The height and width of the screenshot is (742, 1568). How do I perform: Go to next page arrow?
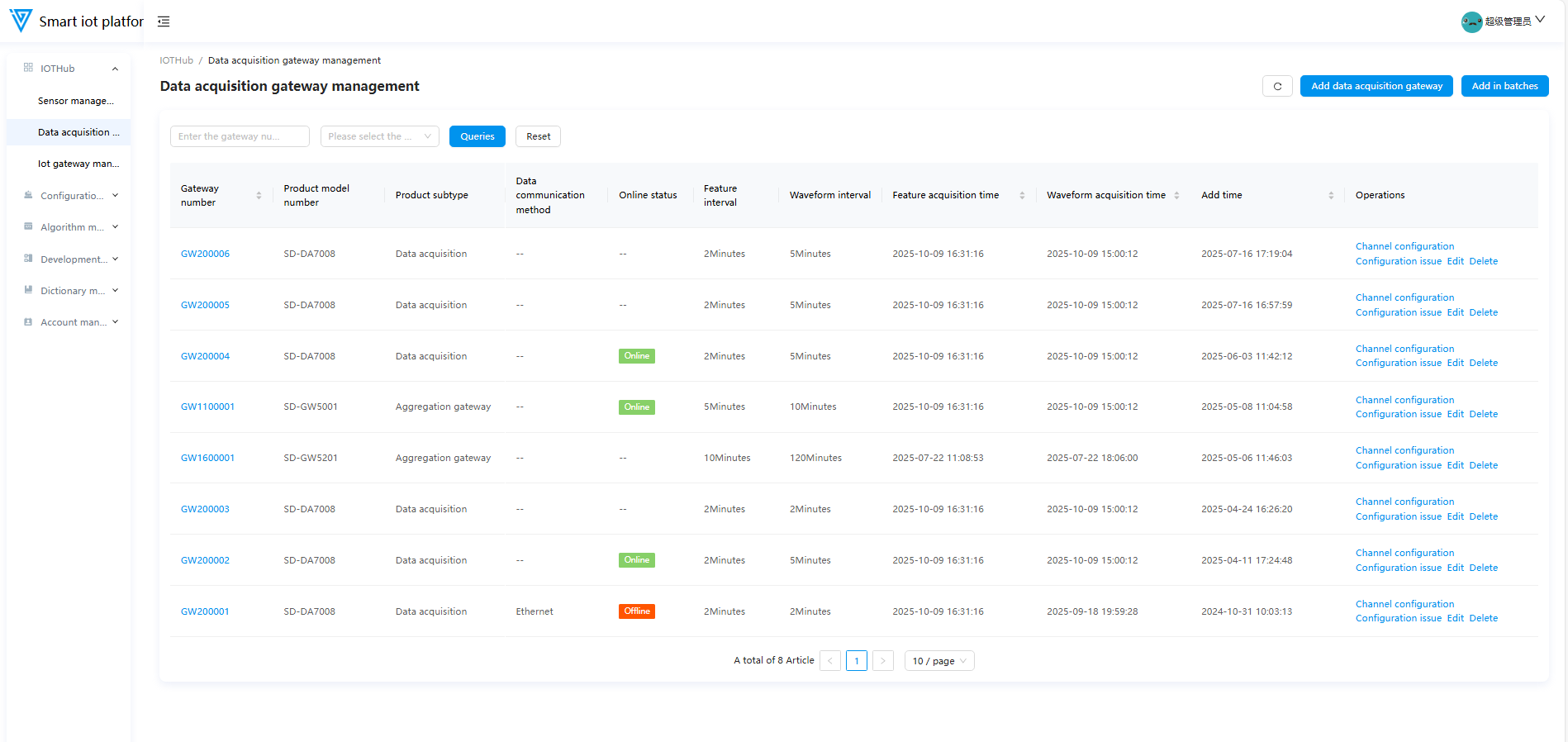882,661
